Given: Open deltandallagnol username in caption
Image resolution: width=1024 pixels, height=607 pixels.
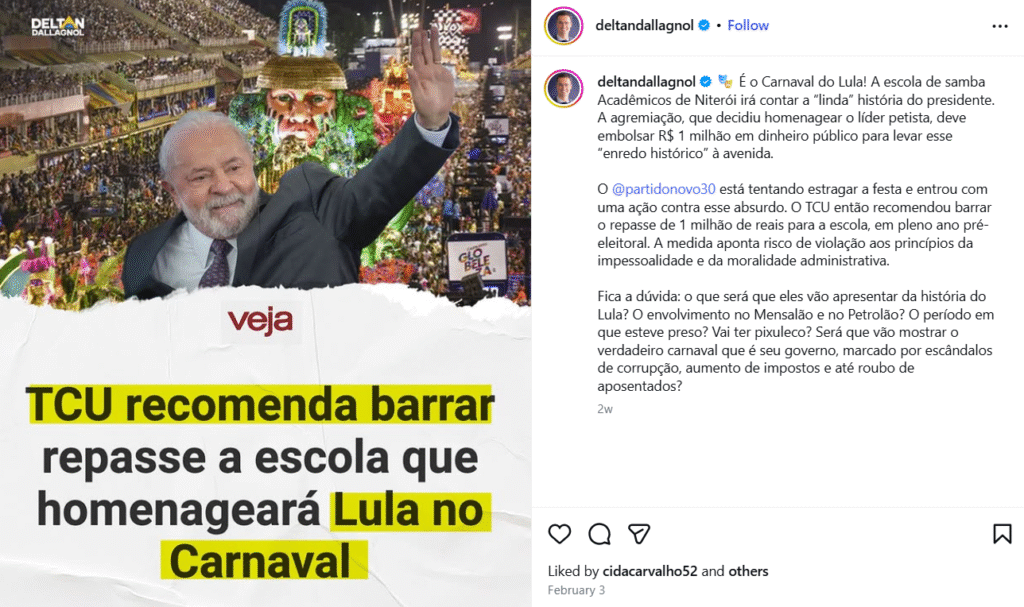Looking at the screenshot, I should click(646, 82).
